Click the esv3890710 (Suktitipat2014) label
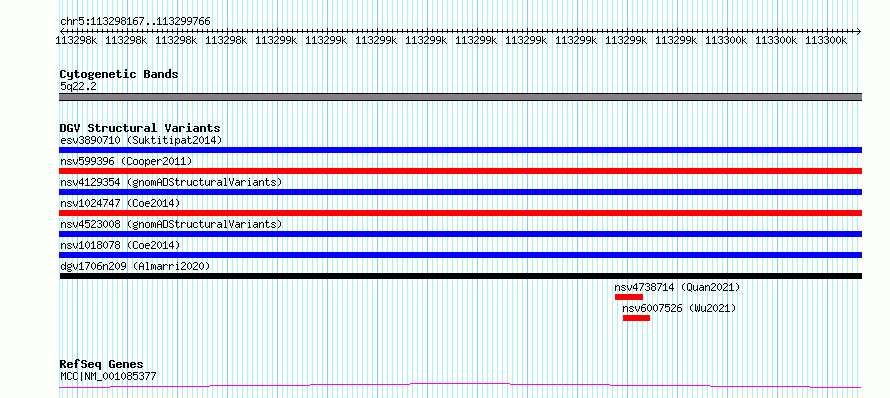The height and width of the screenshot is (398, 890). coord(141,140)
